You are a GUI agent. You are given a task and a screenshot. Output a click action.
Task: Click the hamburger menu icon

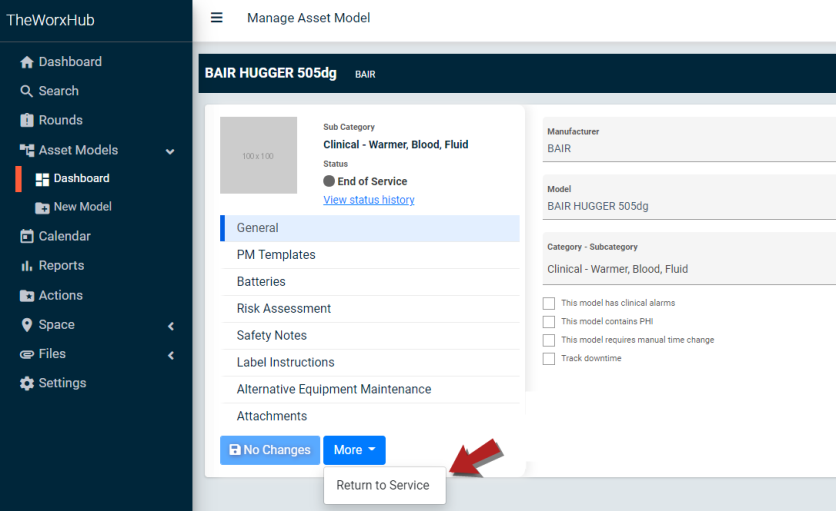[216, 18]
